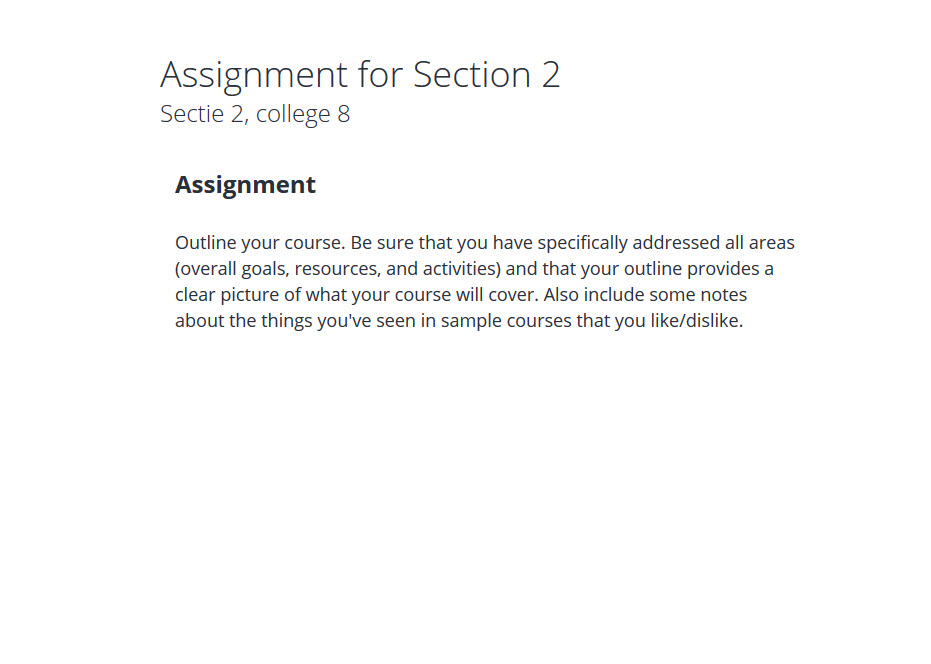The width and height of the screenshot is (931, 664).
Task: Click the word 'notes' ending the third line
Action: [x=723, y=295]
